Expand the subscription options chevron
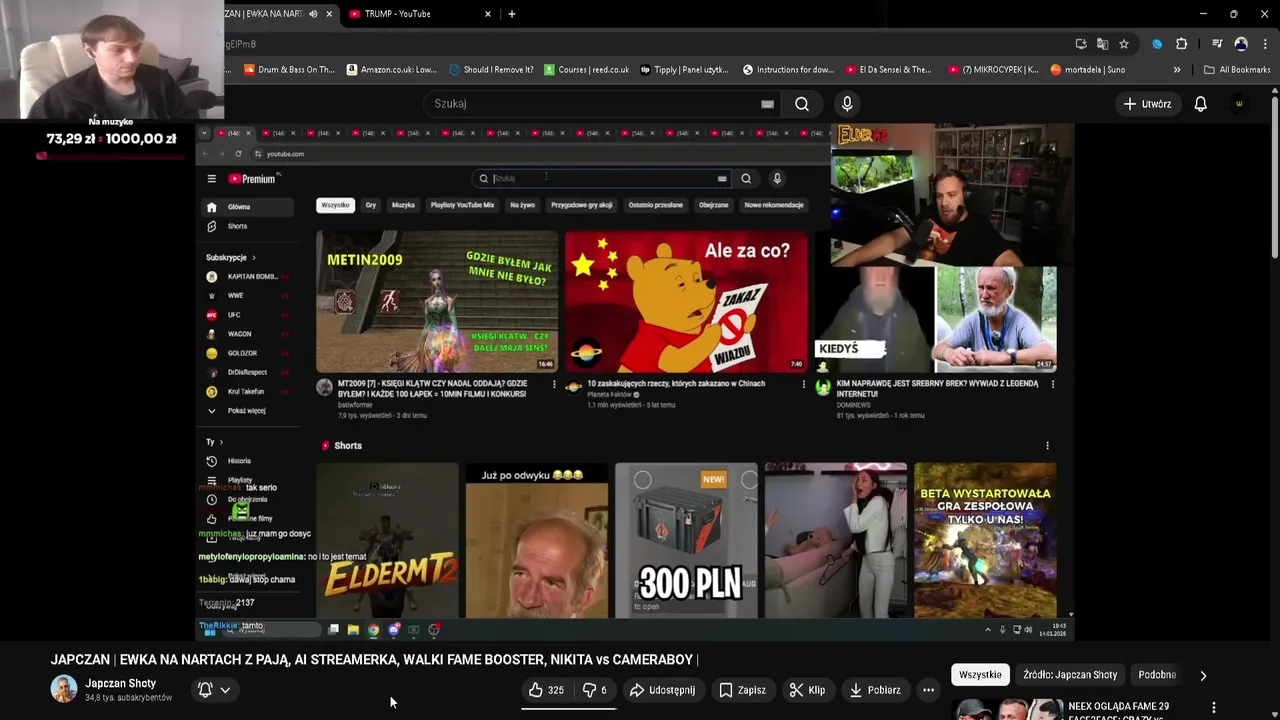Image resolution: width=1280 pixels, height=720 pixels. [226, 690]
